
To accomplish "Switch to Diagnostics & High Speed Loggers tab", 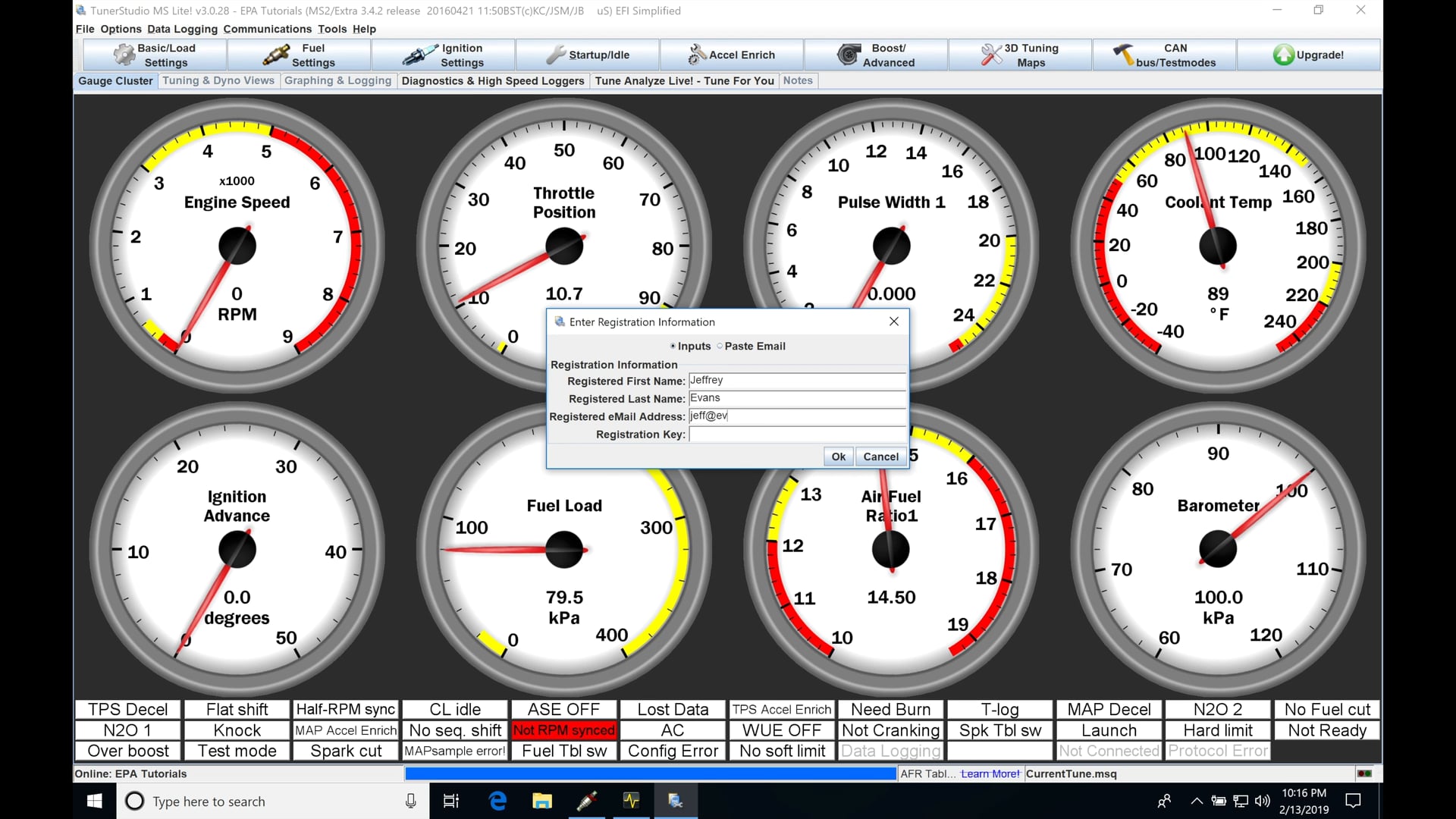I will tap(493, 80).
